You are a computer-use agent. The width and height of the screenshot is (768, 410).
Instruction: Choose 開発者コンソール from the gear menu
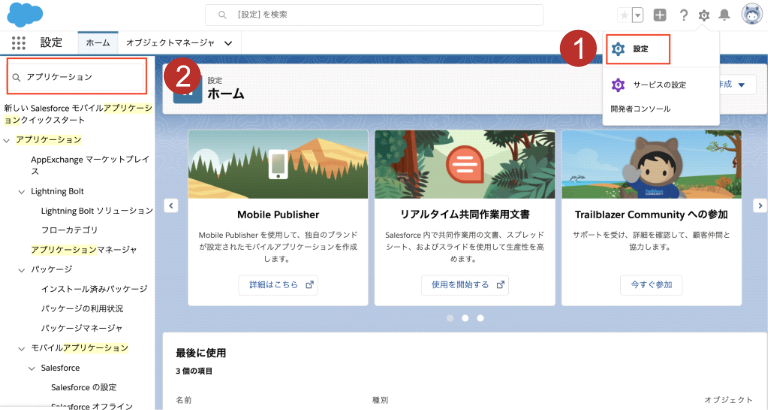[x=640, y=108]
